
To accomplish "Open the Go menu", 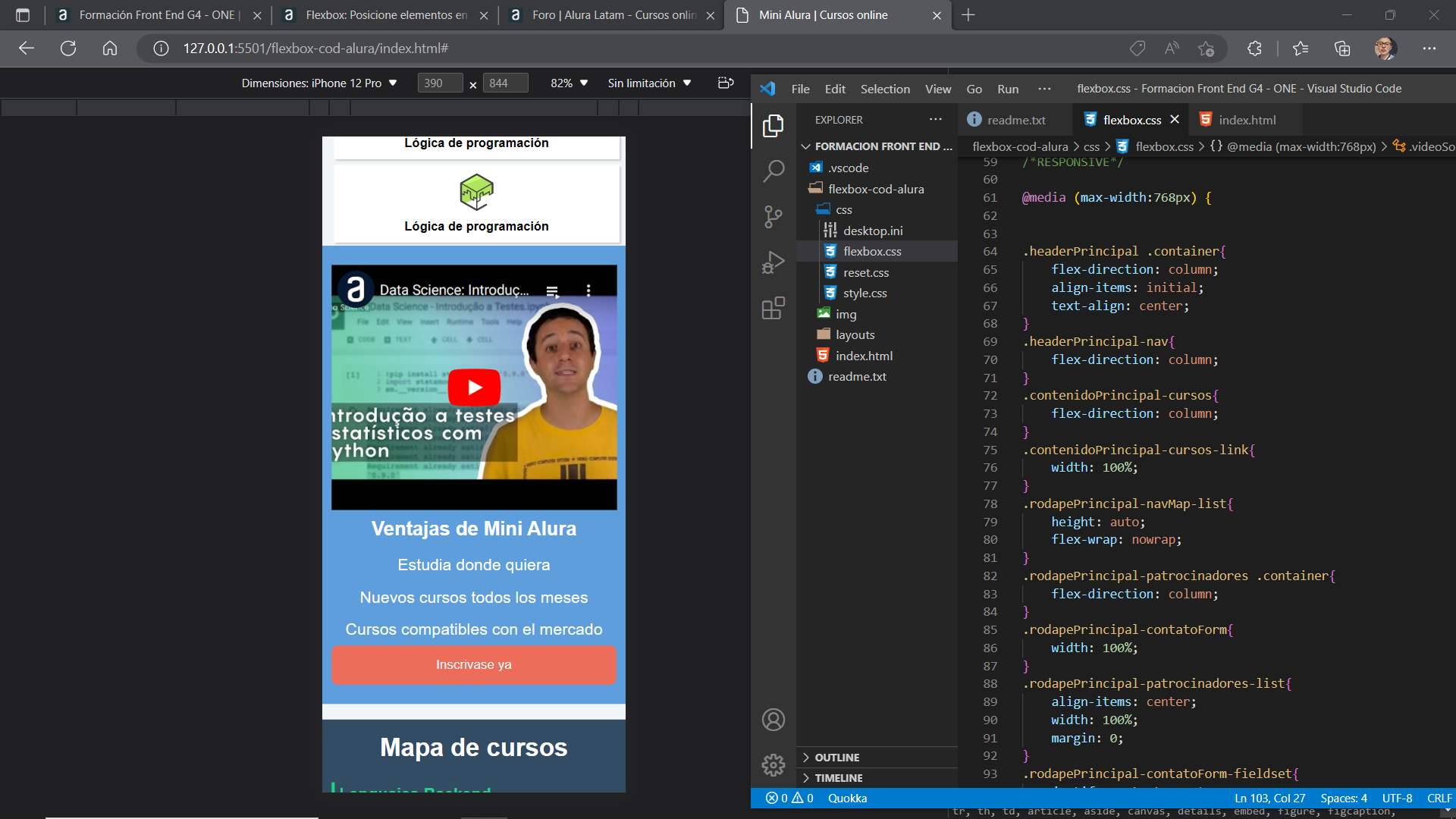I will [x=974, y=89].
